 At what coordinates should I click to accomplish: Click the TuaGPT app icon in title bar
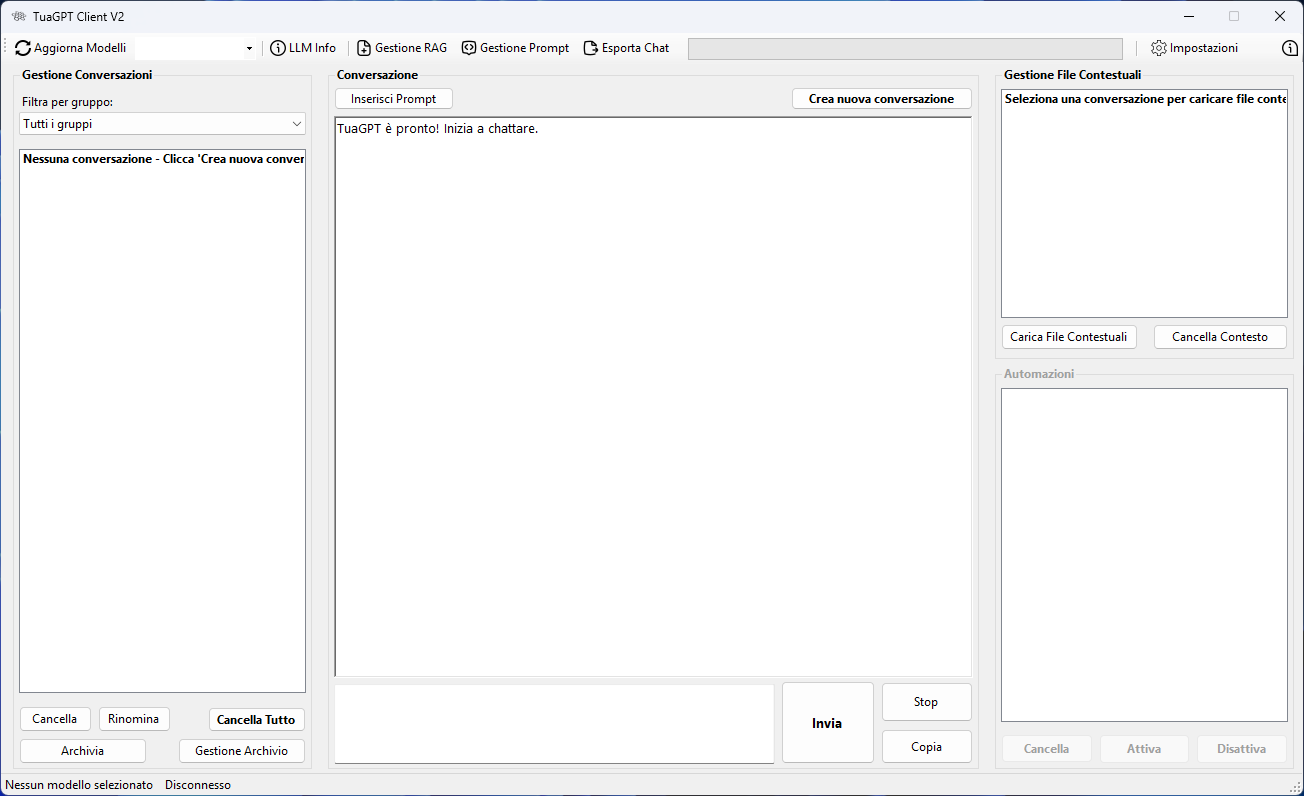[18, 16]
